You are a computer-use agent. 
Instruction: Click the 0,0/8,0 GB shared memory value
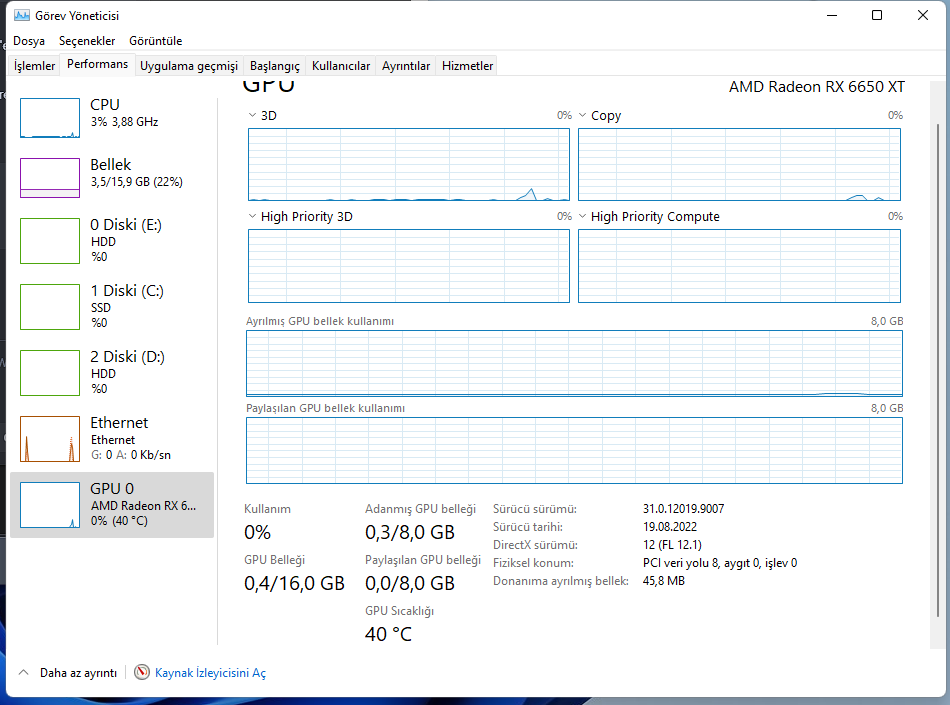410,583
